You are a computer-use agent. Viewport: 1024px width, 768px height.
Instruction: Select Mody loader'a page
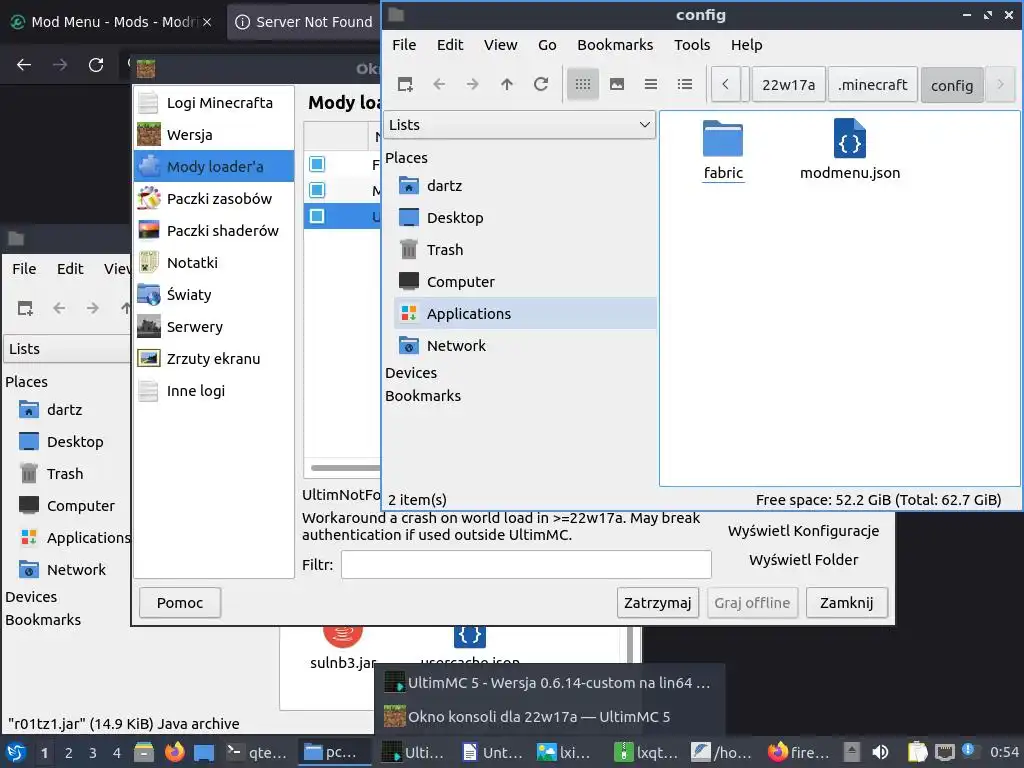214,167
